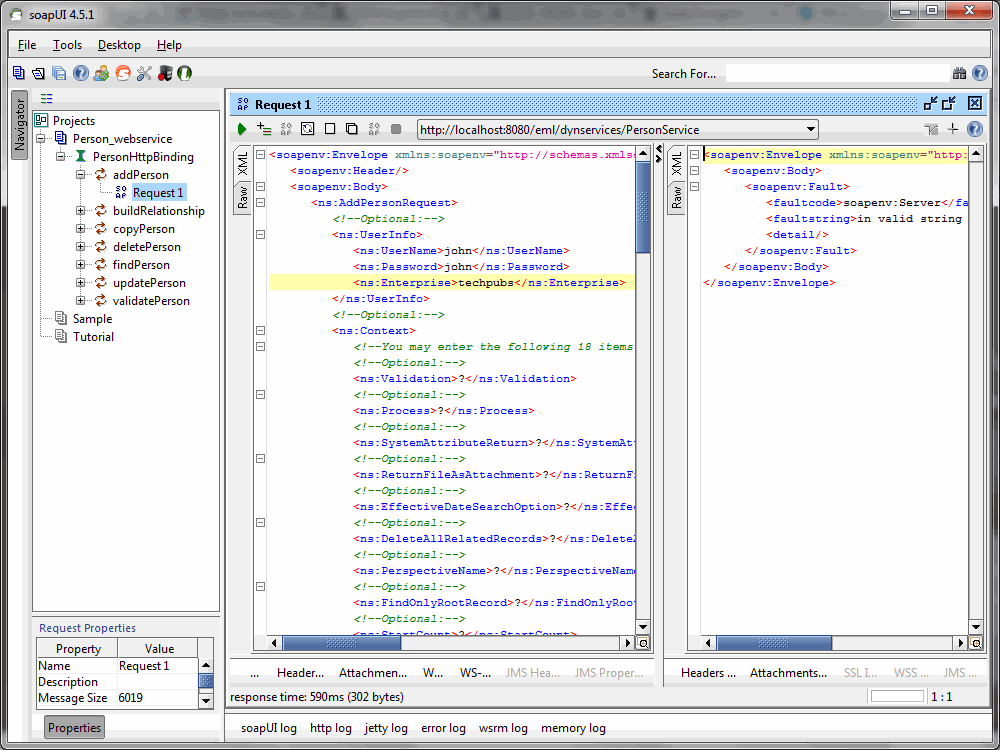Image resolution: width=1000 pixels, height=750 pixels.
Task: Open the forum help icon in main toolbar
Action: 80,73
